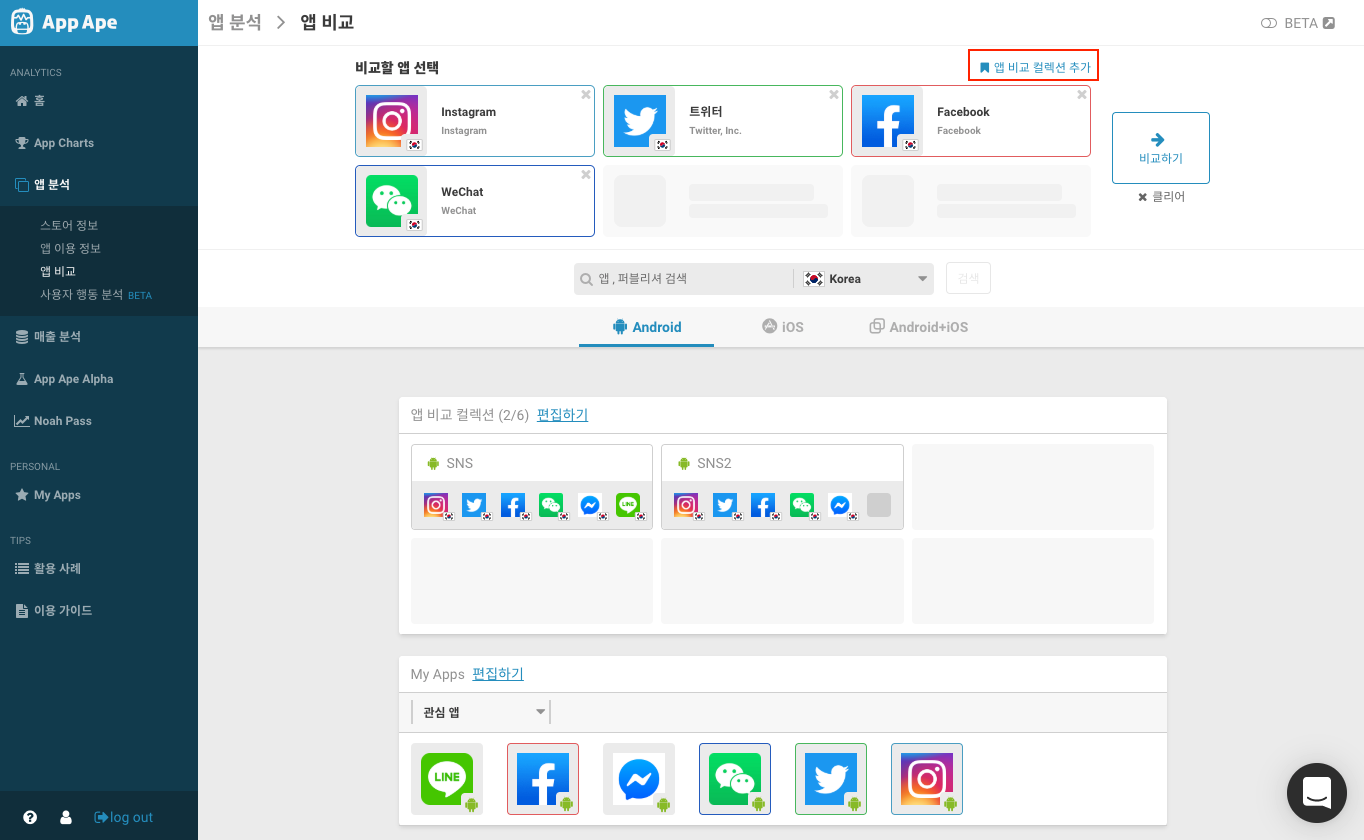
Task: Click Messenger icon in SNS2 collection
Action: coord(840,505)
